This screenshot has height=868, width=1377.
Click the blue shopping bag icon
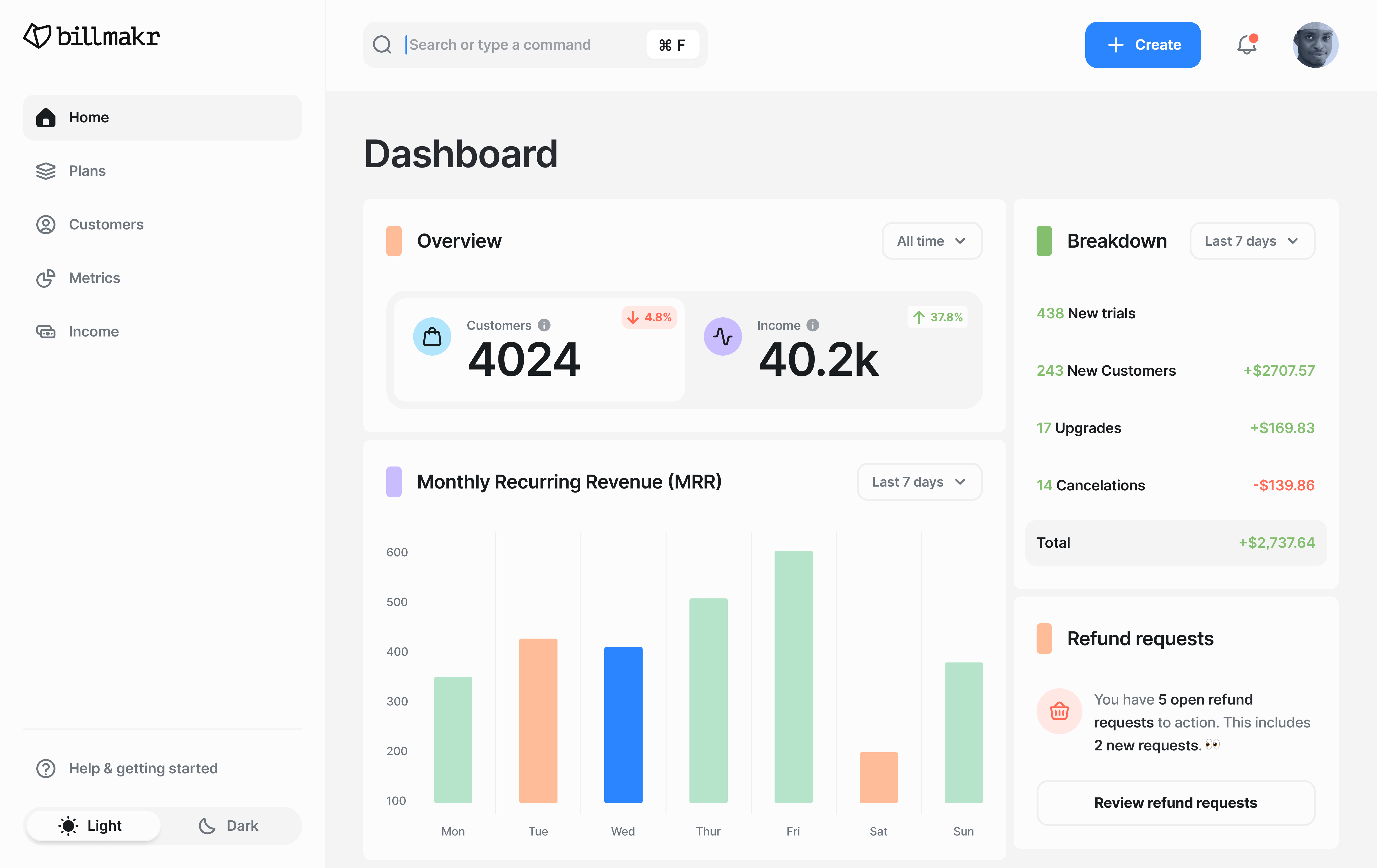coord(432,336)
